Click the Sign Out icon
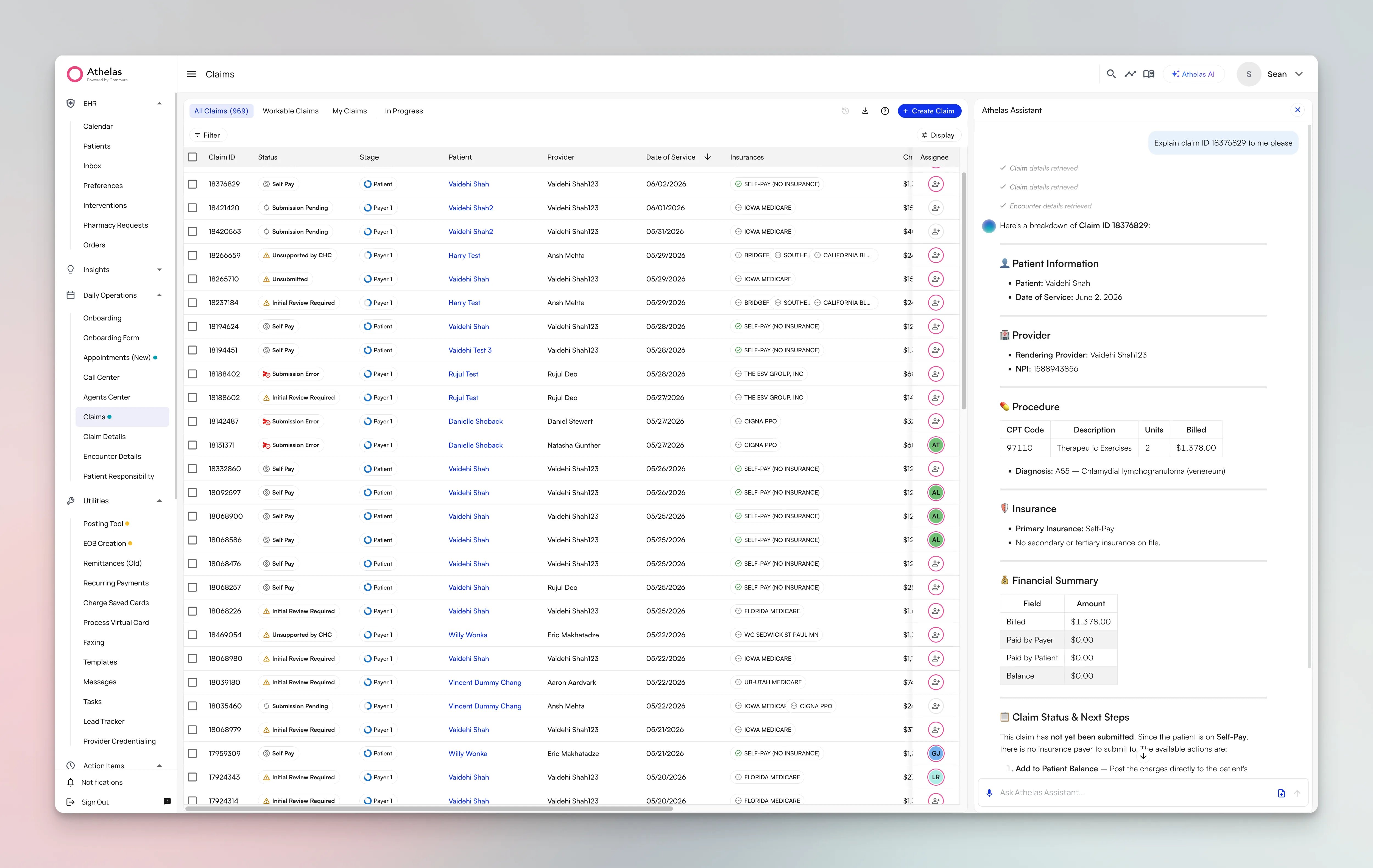The width and height of the screenshot is (1373, 868). [71, 802]
